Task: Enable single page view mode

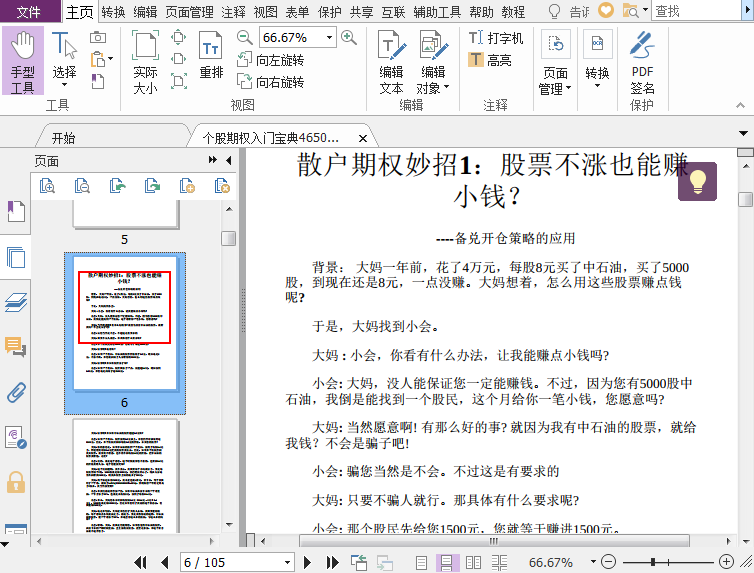Action: point(421,562)
